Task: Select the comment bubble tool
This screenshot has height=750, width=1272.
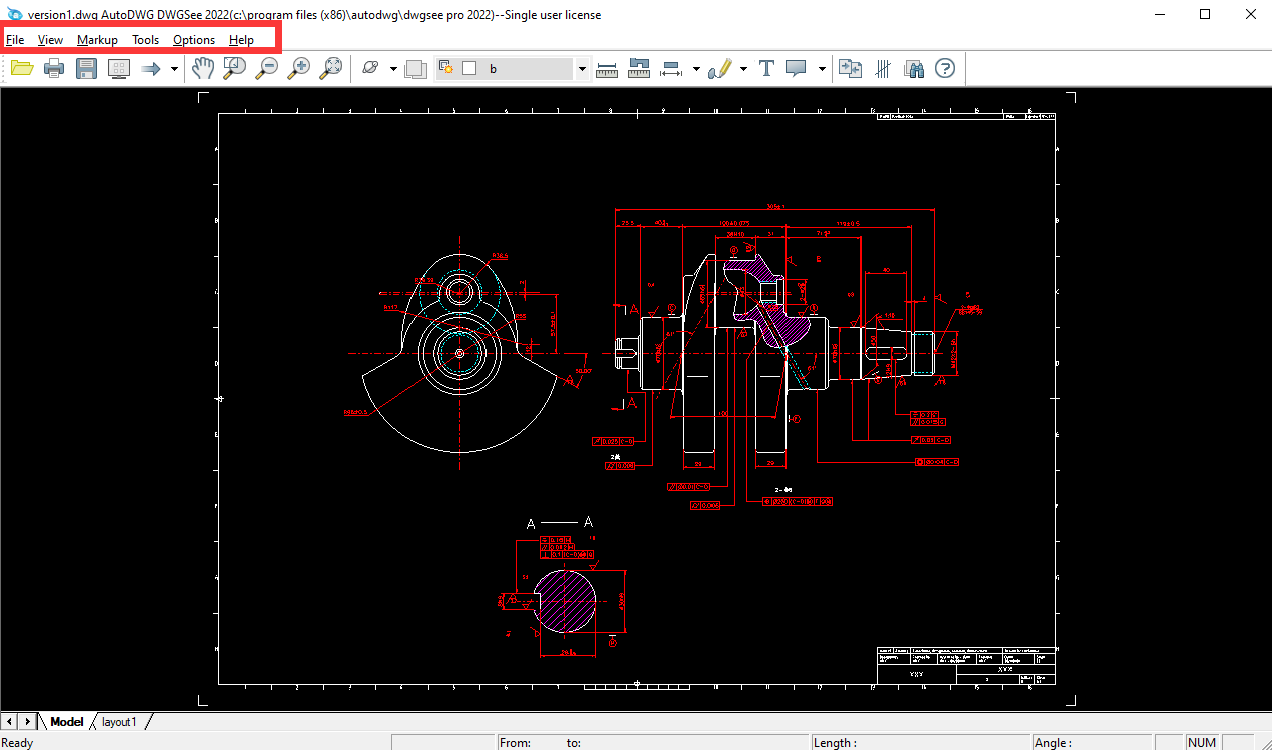Action: pos(797,68)
